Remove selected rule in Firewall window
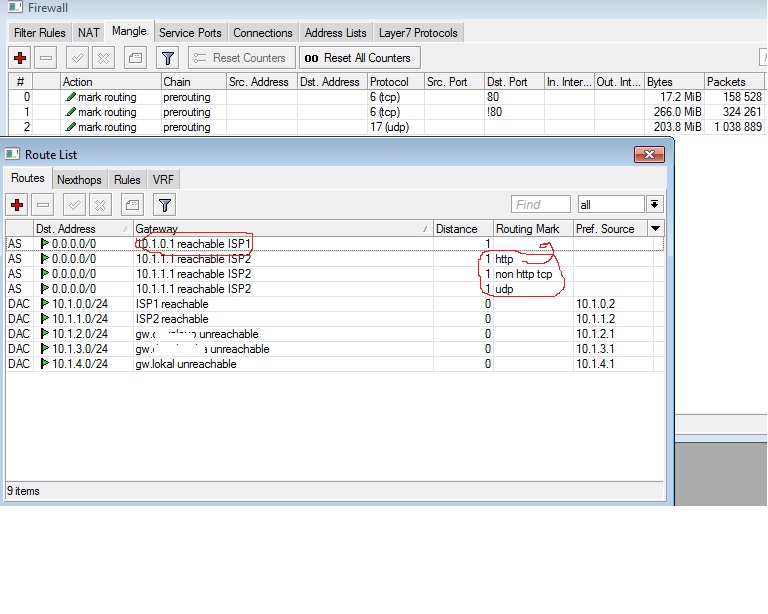768x614 pixels. click(x=46, y=58)
